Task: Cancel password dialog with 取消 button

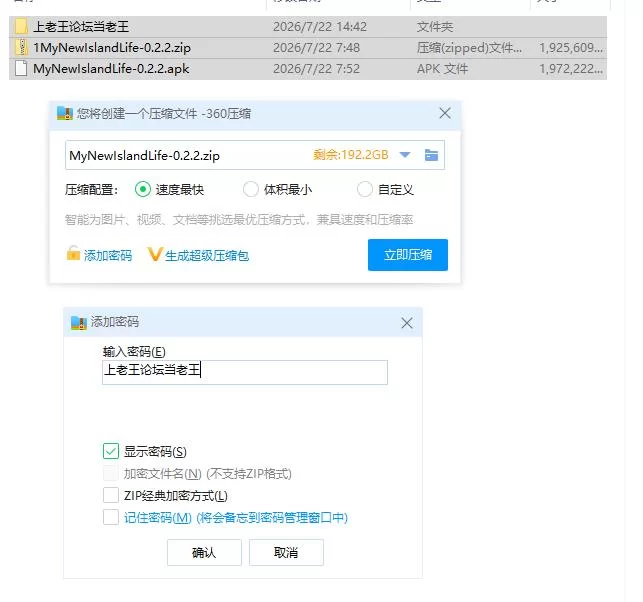Action: coord(286,552)
